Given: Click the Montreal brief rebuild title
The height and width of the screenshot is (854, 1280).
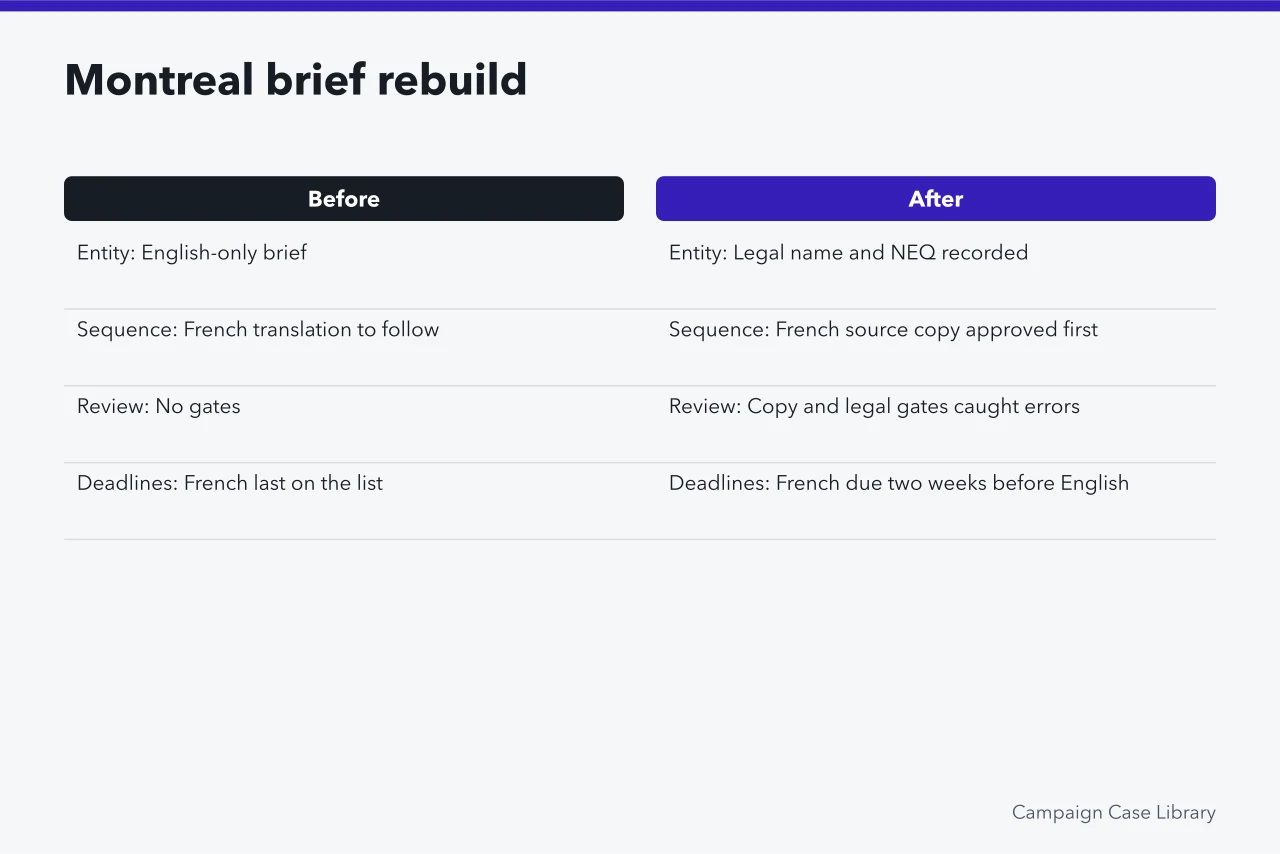Looking at the screenshot, I should (x=296, y=80).
